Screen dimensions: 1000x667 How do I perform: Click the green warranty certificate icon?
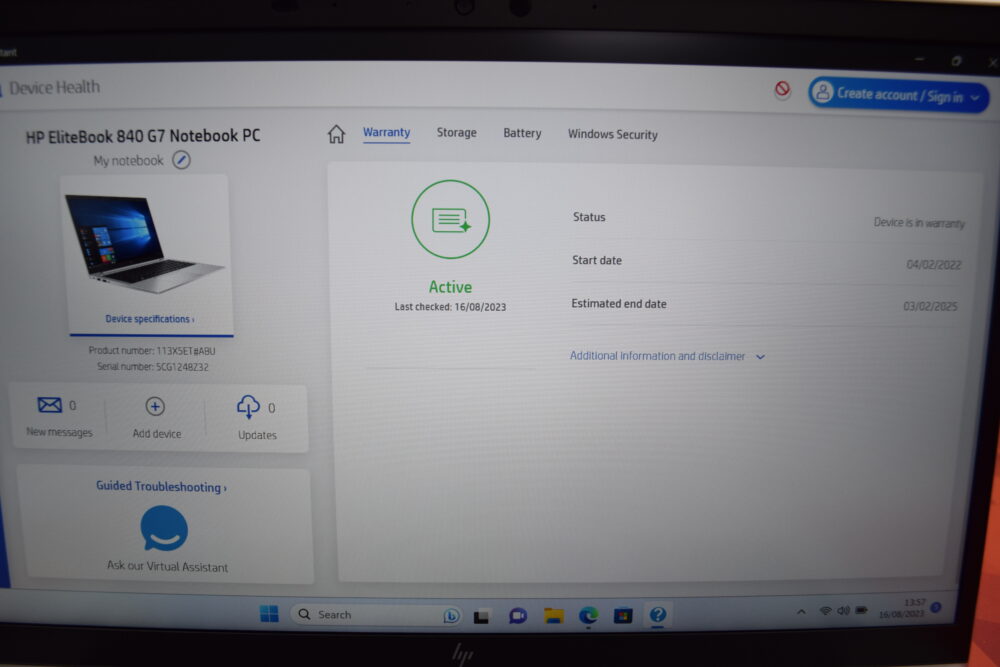450,219
